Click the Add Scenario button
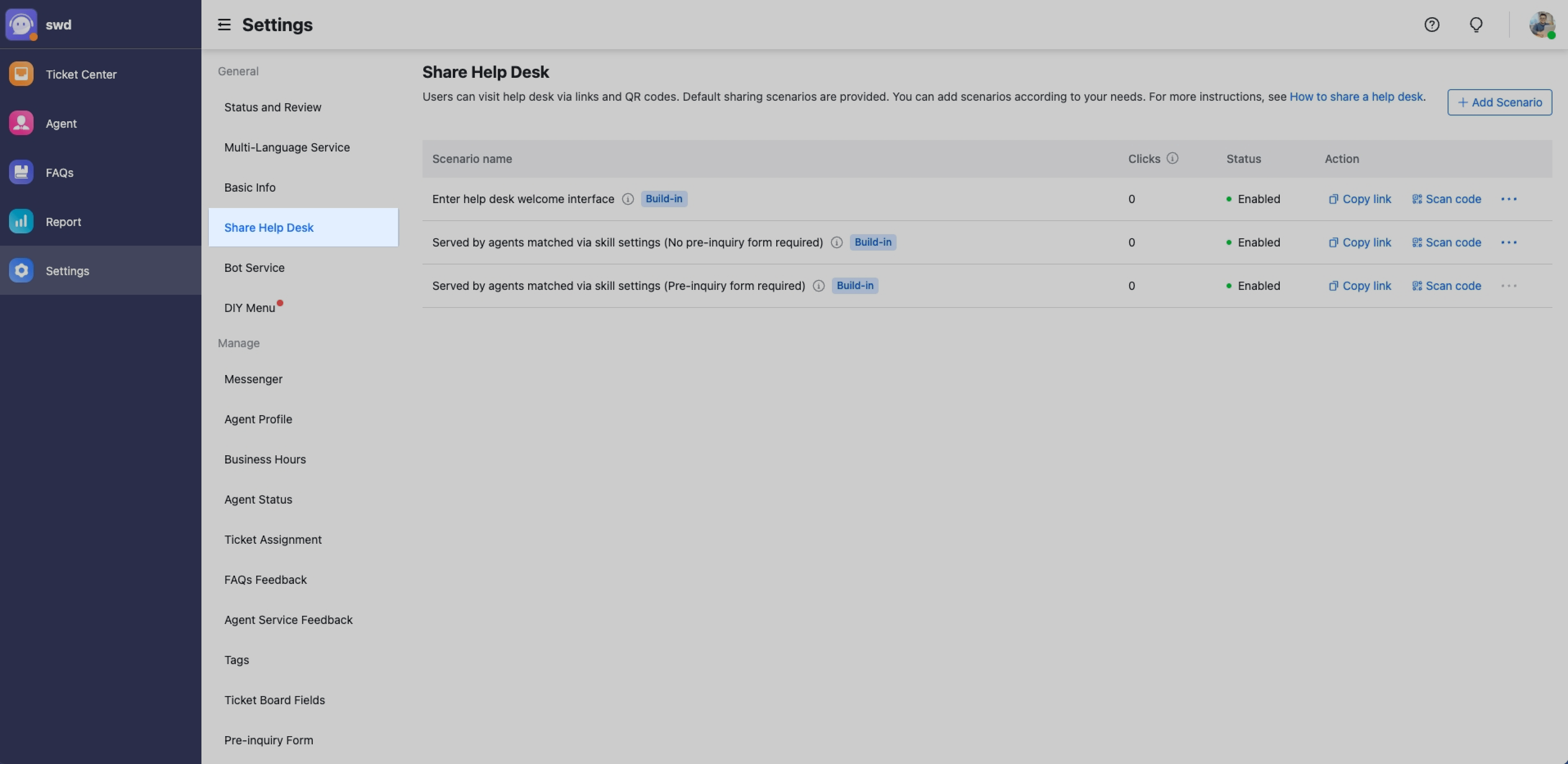Screen dimensions: 1568x764 (1499, 102)
